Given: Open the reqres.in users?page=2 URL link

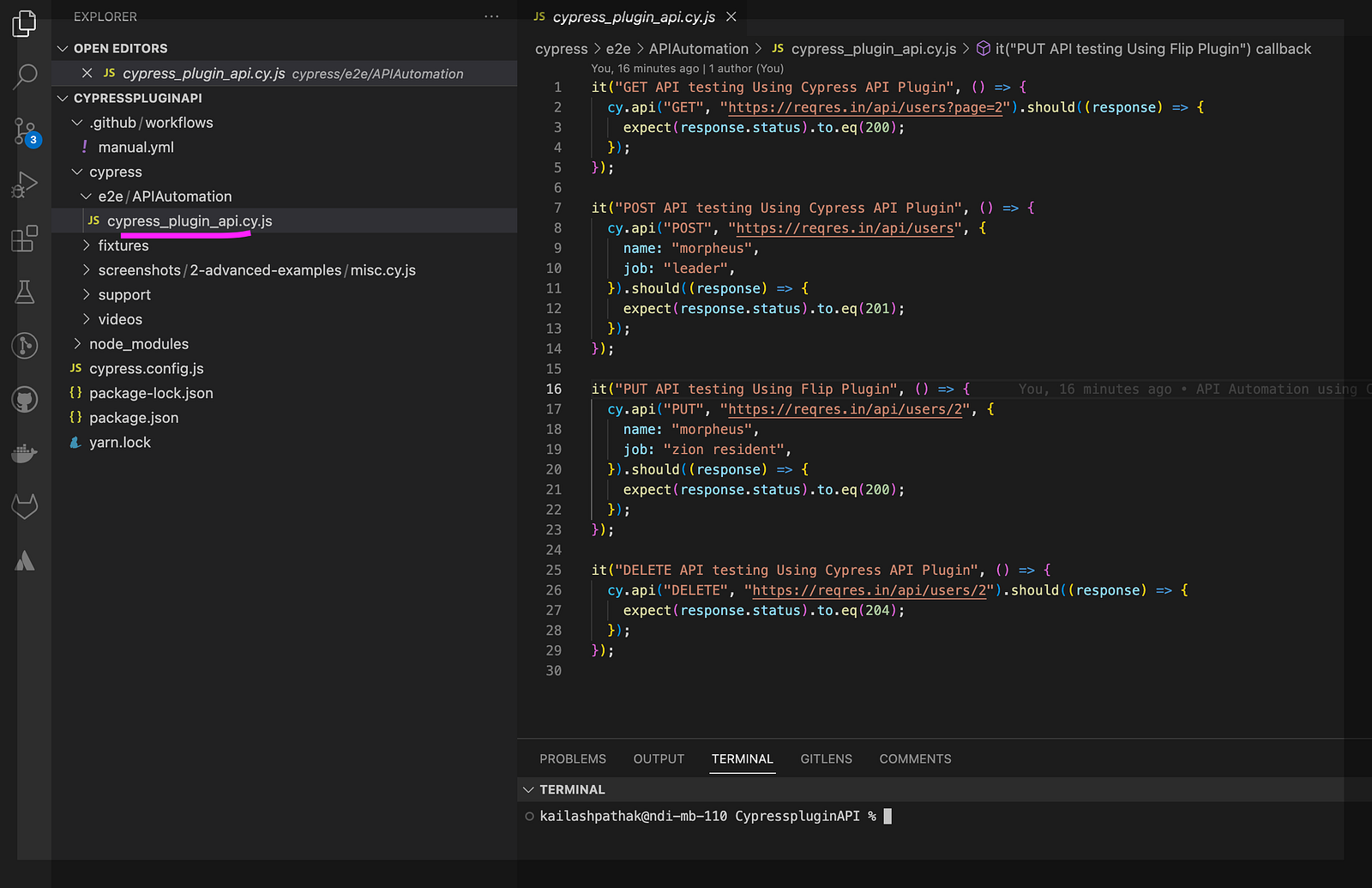Looking at the screenshot, I should (x=865, y=107).
